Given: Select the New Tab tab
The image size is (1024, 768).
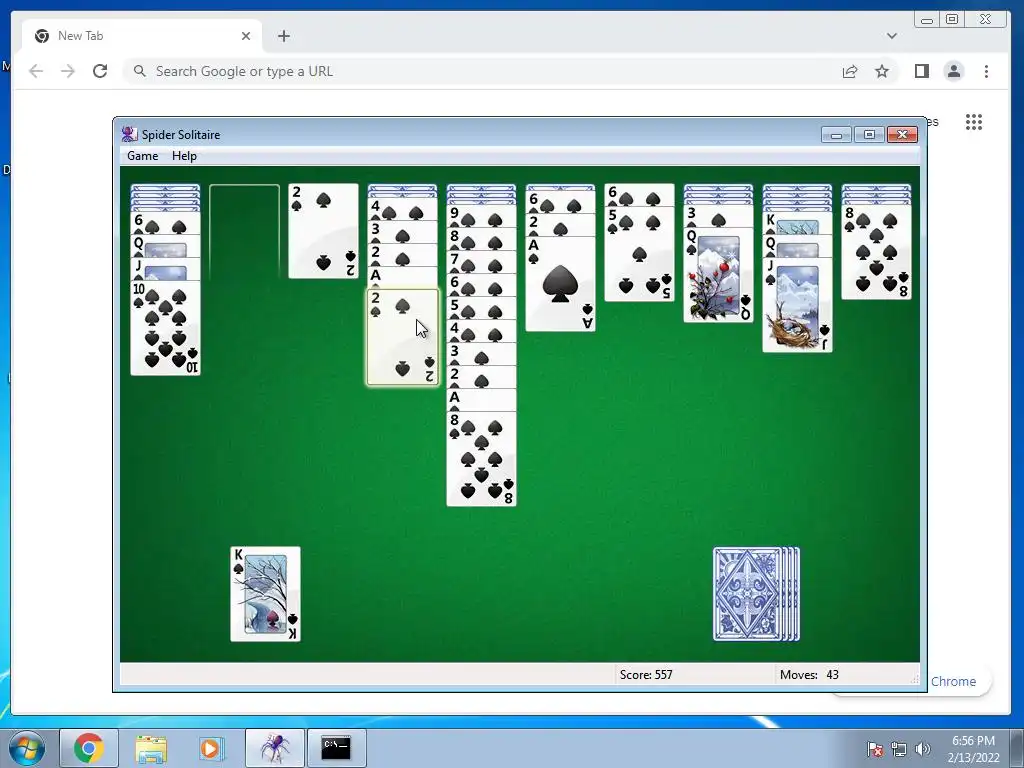Looking at the screenshot, I should click(142, 36).
